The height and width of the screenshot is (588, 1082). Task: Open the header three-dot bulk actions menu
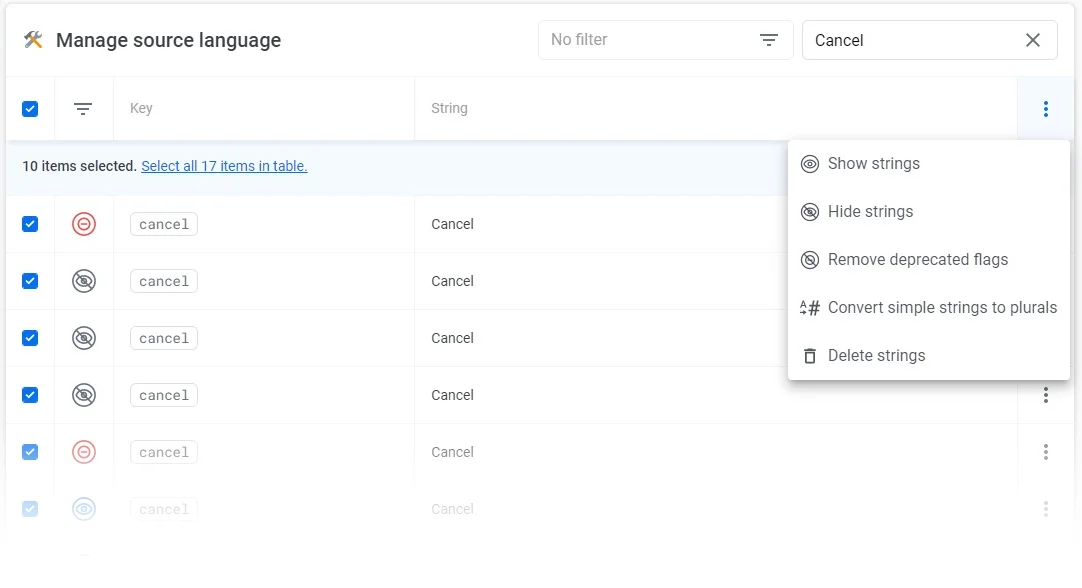pyautogui.click(x=1045, y=109)
